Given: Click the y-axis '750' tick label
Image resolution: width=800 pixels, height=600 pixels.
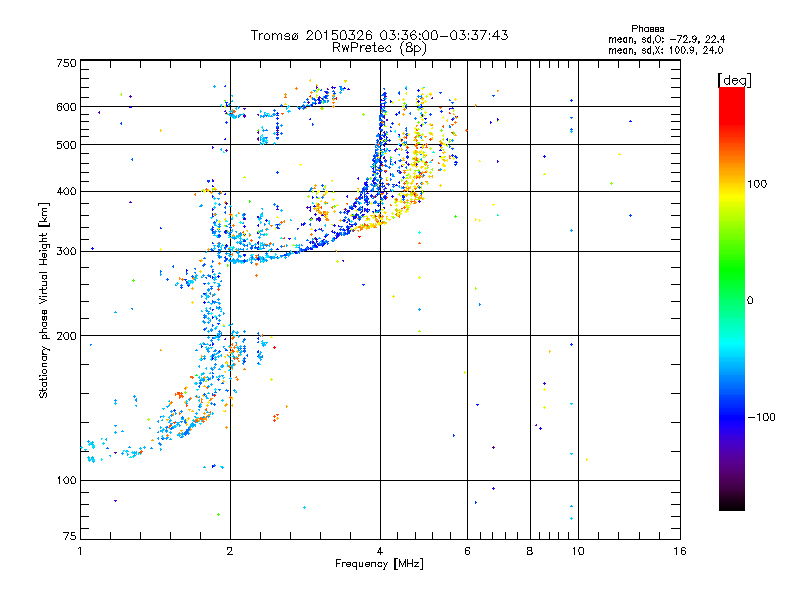Looking at the screenshot, I should coord(66,63).
